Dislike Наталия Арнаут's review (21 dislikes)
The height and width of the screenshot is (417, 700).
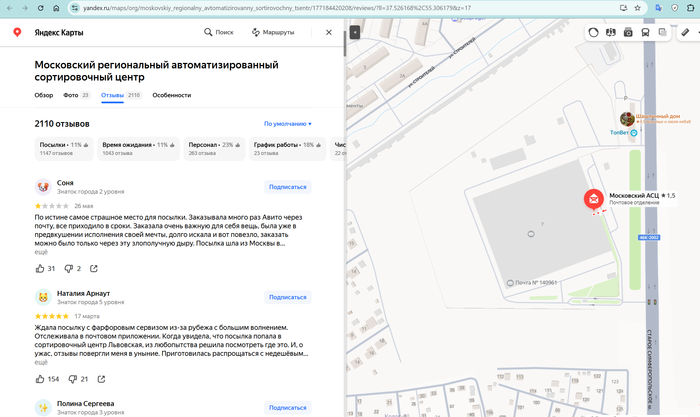78,379
